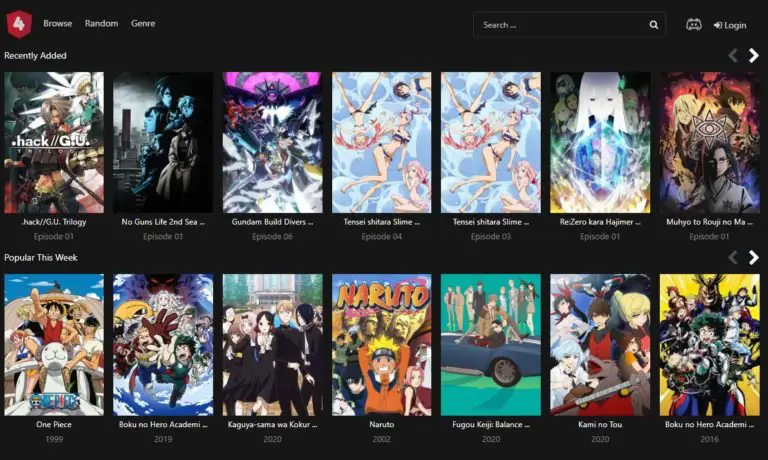Click the year 2019 under Boku no Hero
This screenshot has height=460, width=768.
(x=163, y=439)
